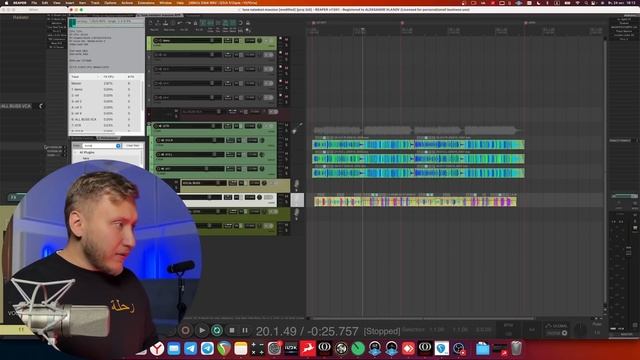Click the filter field in FX browser
This screenshot has width=640, height=360.
pyautogui.click(x=102, y=145)
